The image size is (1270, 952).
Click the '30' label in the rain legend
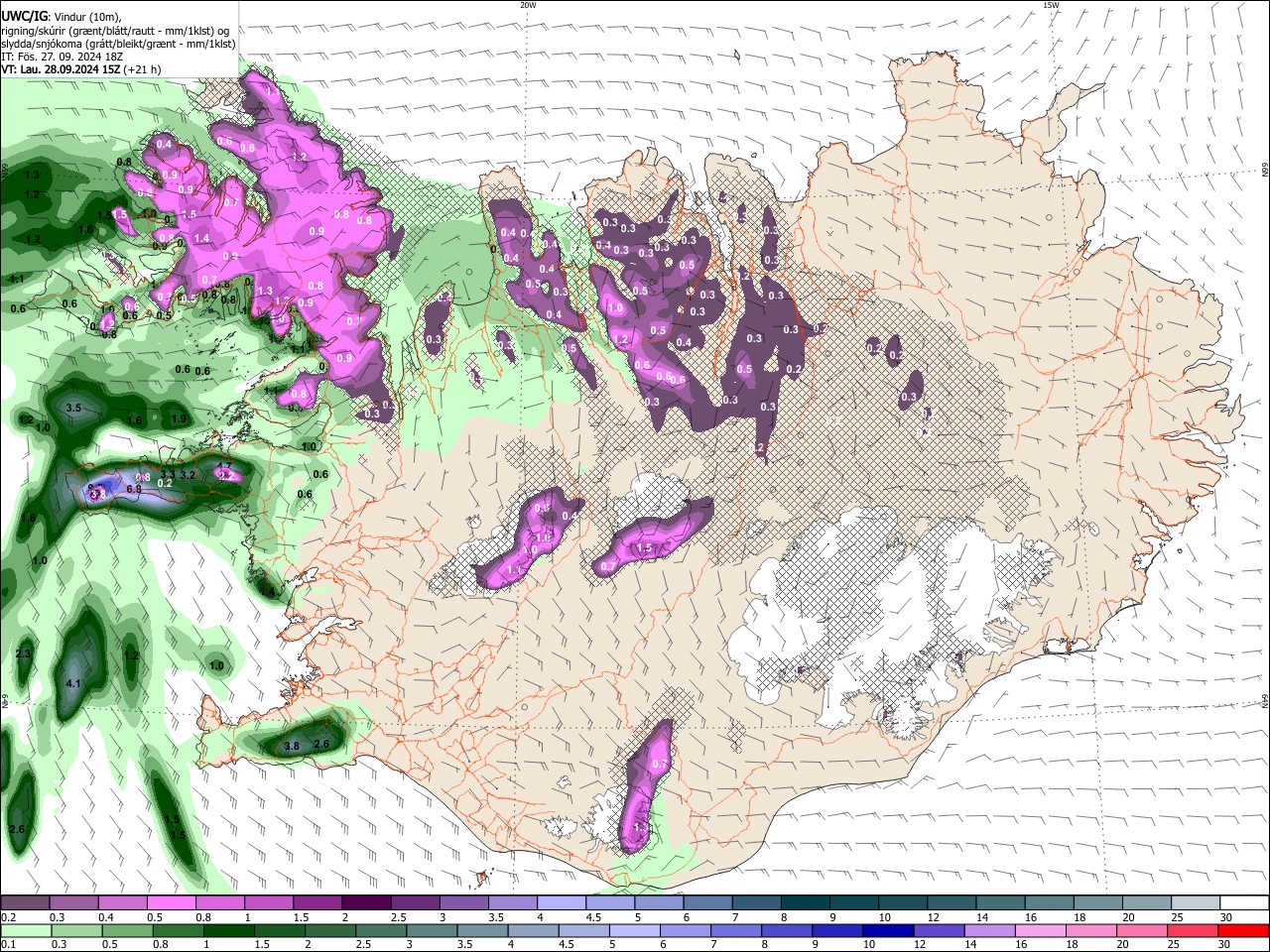[1225, 945]
